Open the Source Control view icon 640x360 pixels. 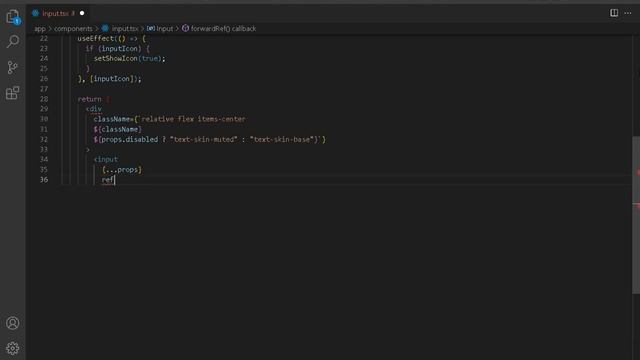point(13,67)
